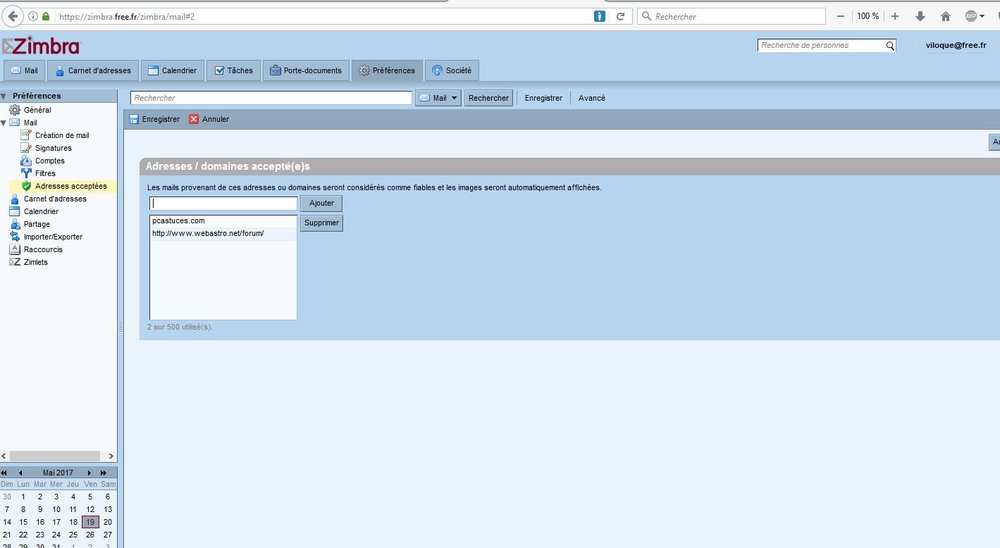This screenshot has width=1000, height=548.
Task: Click the sidebar horizontal scrollbar
Action: pyautogui.click(x=55, y=456)
